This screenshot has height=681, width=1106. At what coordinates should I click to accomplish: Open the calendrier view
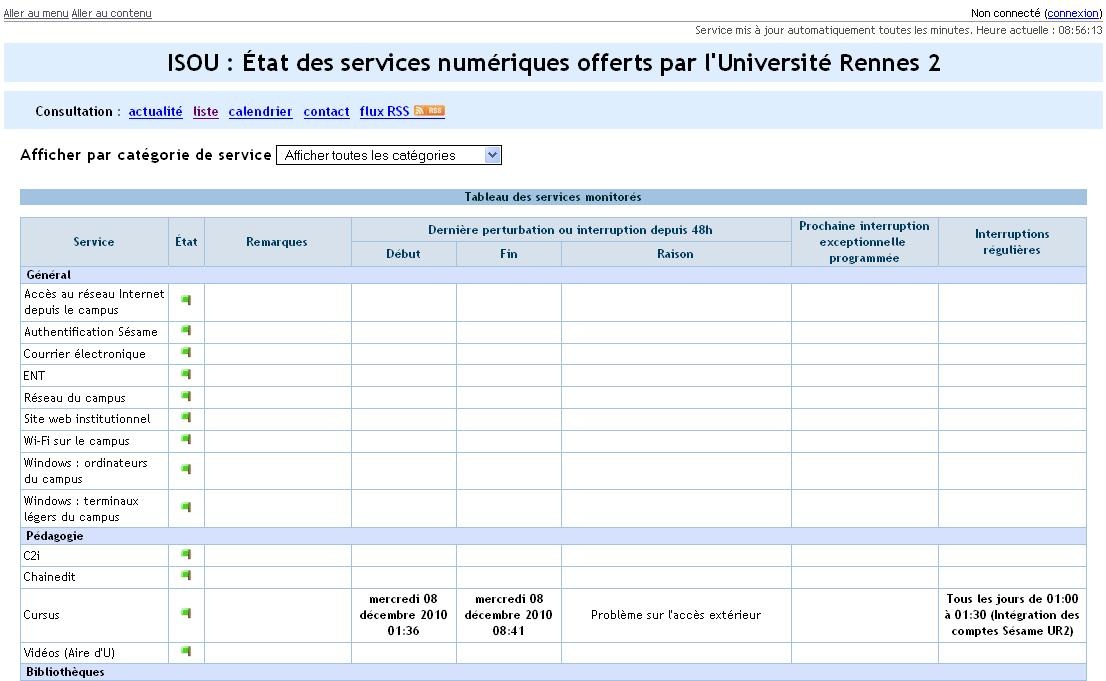(x=260, y=112)
